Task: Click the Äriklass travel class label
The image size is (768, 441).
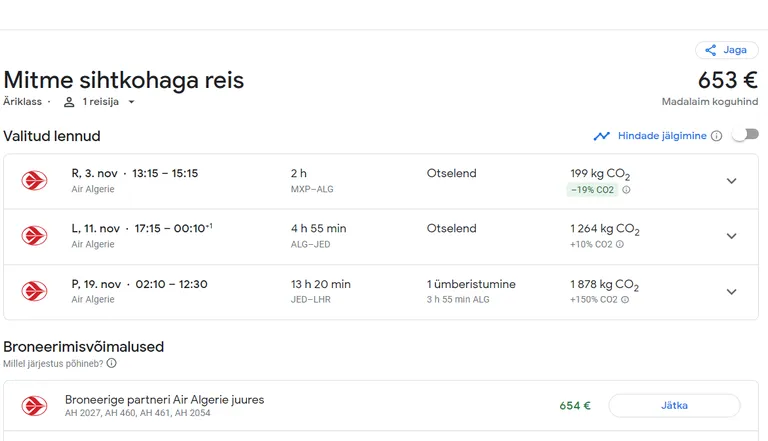Action: tap(23, 101)
